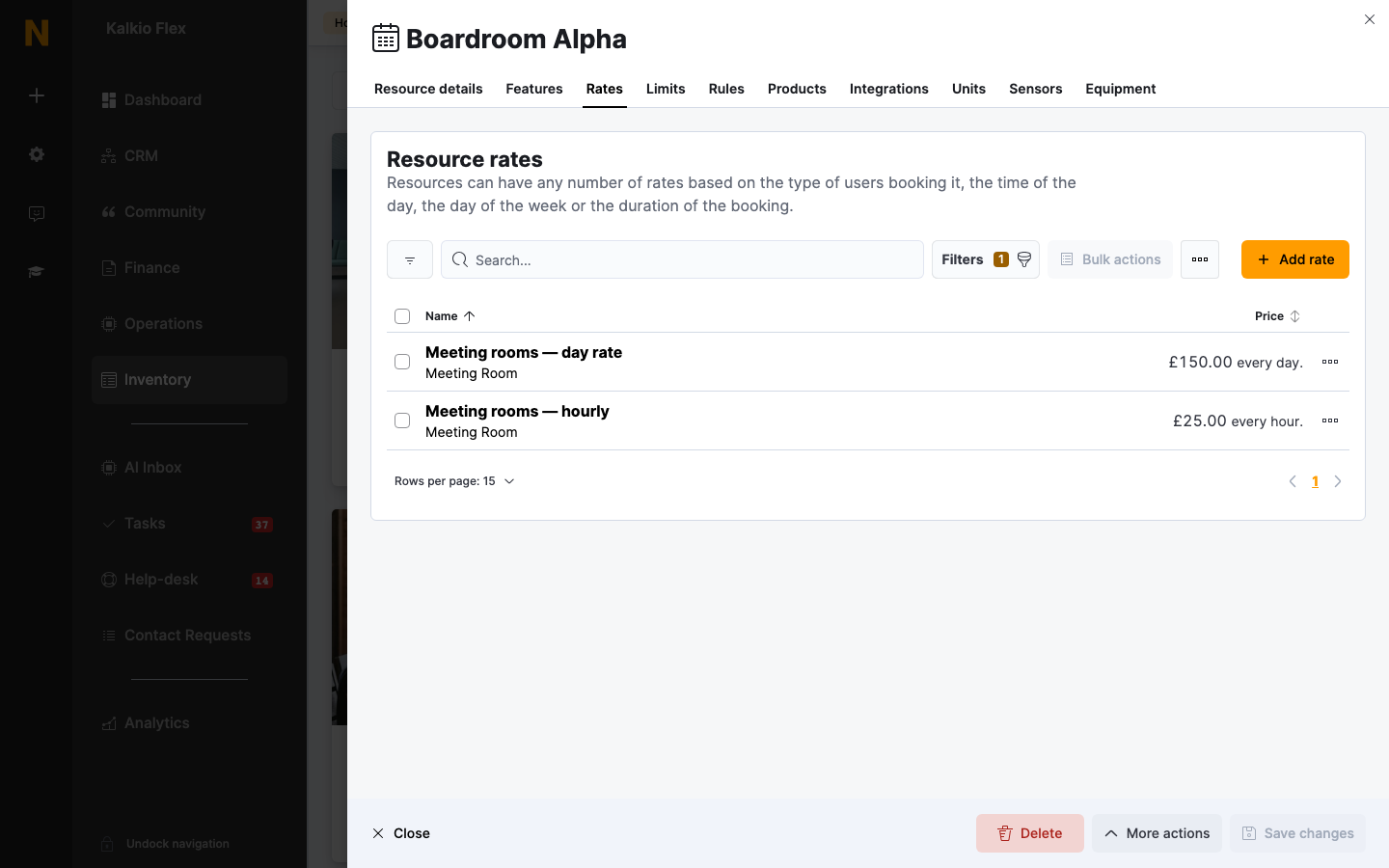Close the Boardroom Alpha panel with X
Viewport: 1389px width, 868px height.
click(1370, 19)
